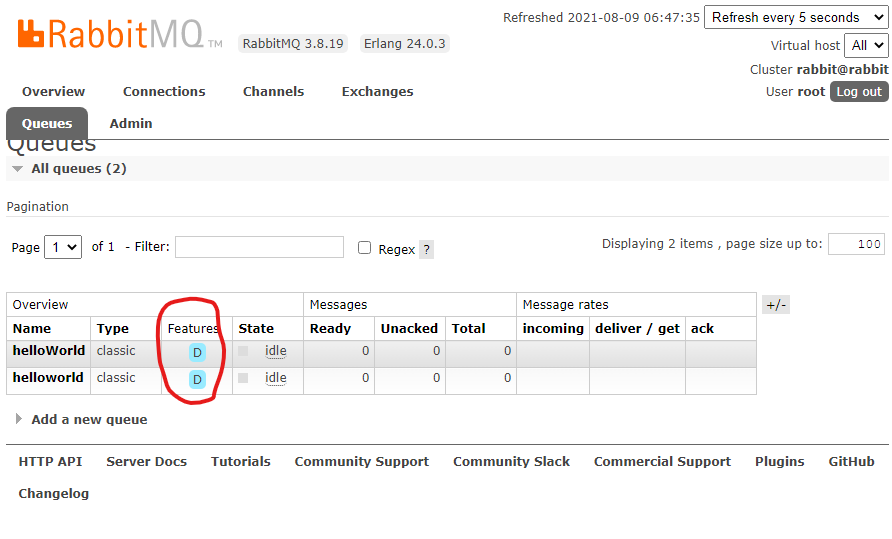Switch to the Channels tab

tap(273, 92)
